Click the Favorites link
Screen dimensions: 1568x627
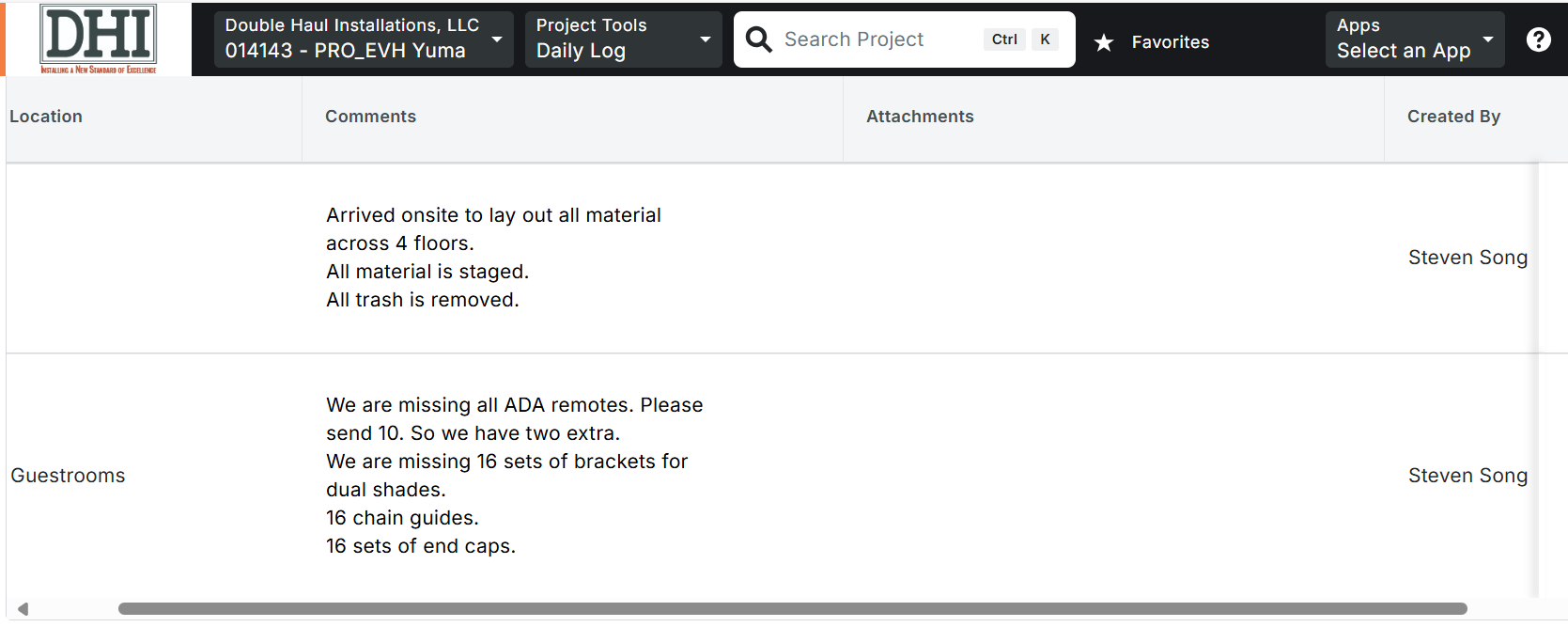pyautogui.click(x=1170, y=42)
